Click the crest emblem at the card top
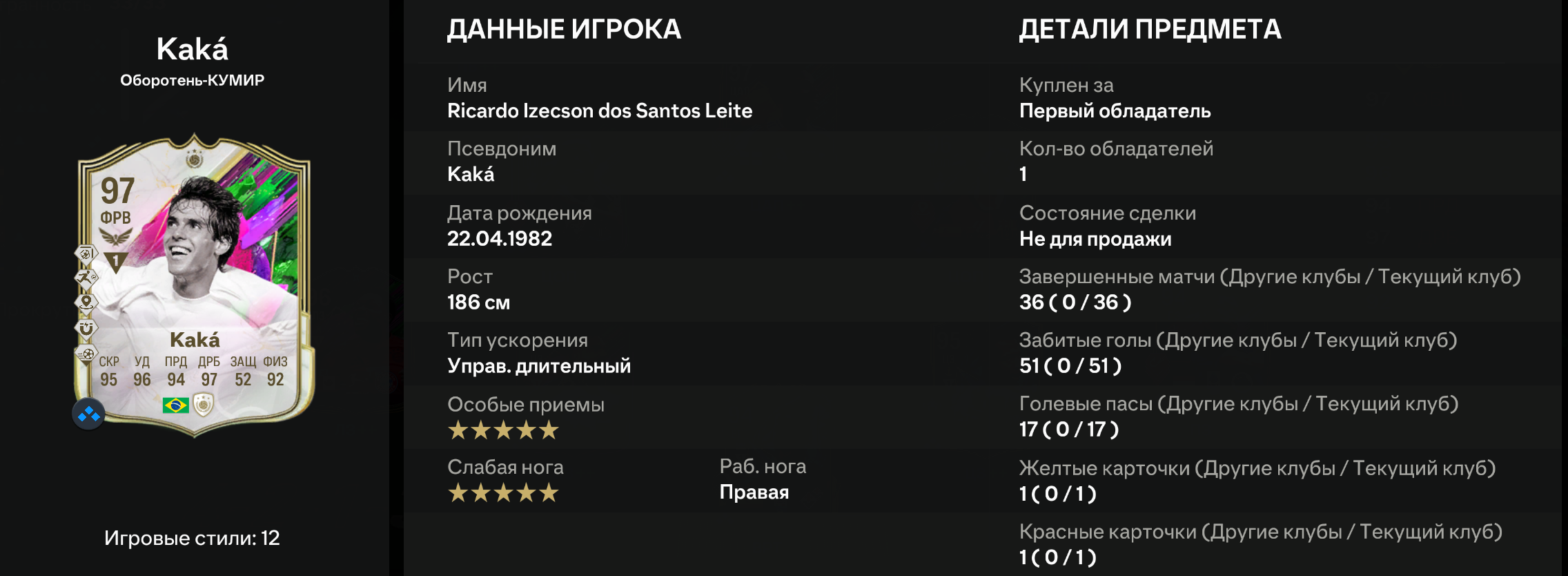 [195, 159]
